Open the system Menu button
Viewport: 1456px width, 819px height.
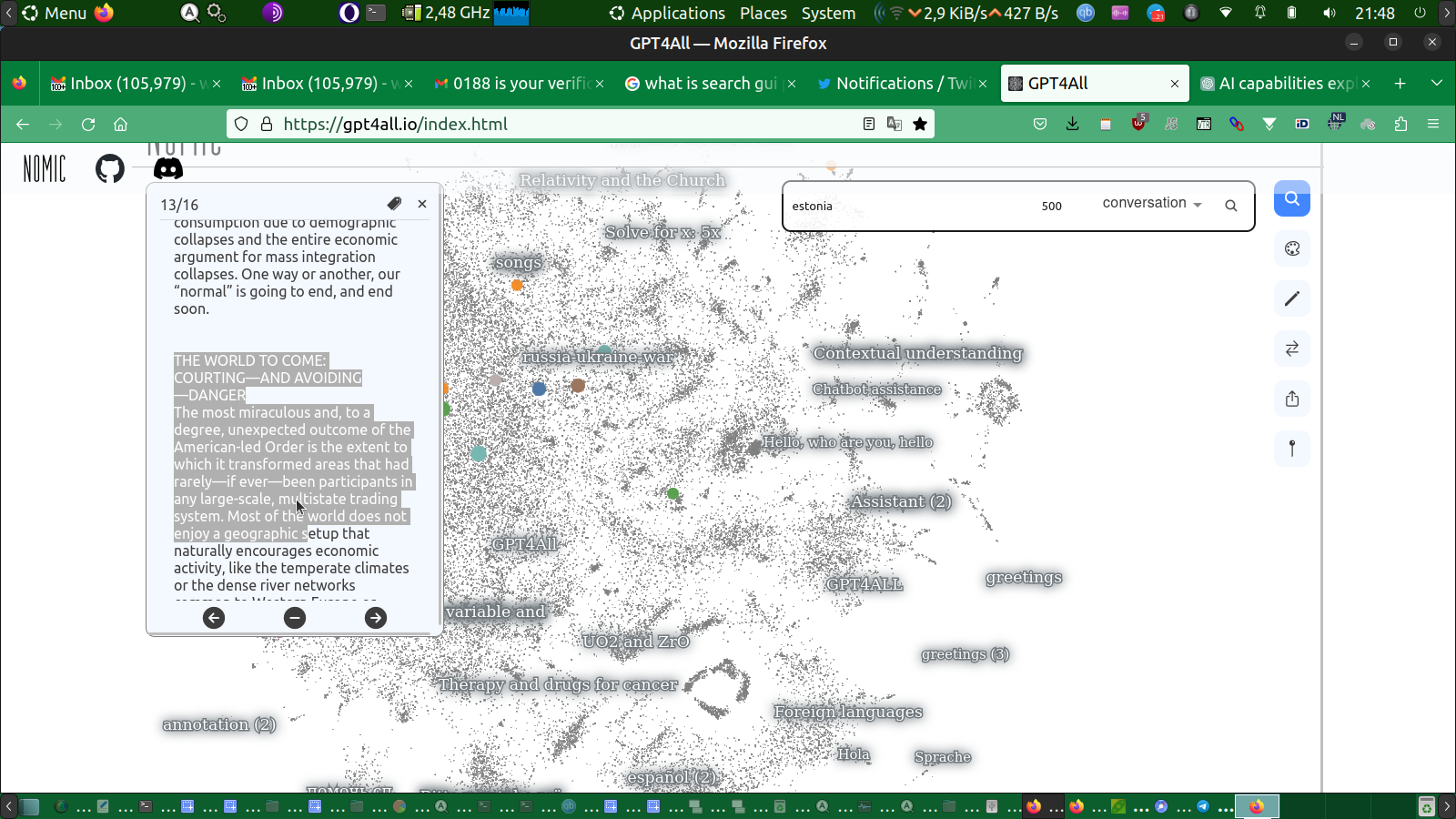56,13
